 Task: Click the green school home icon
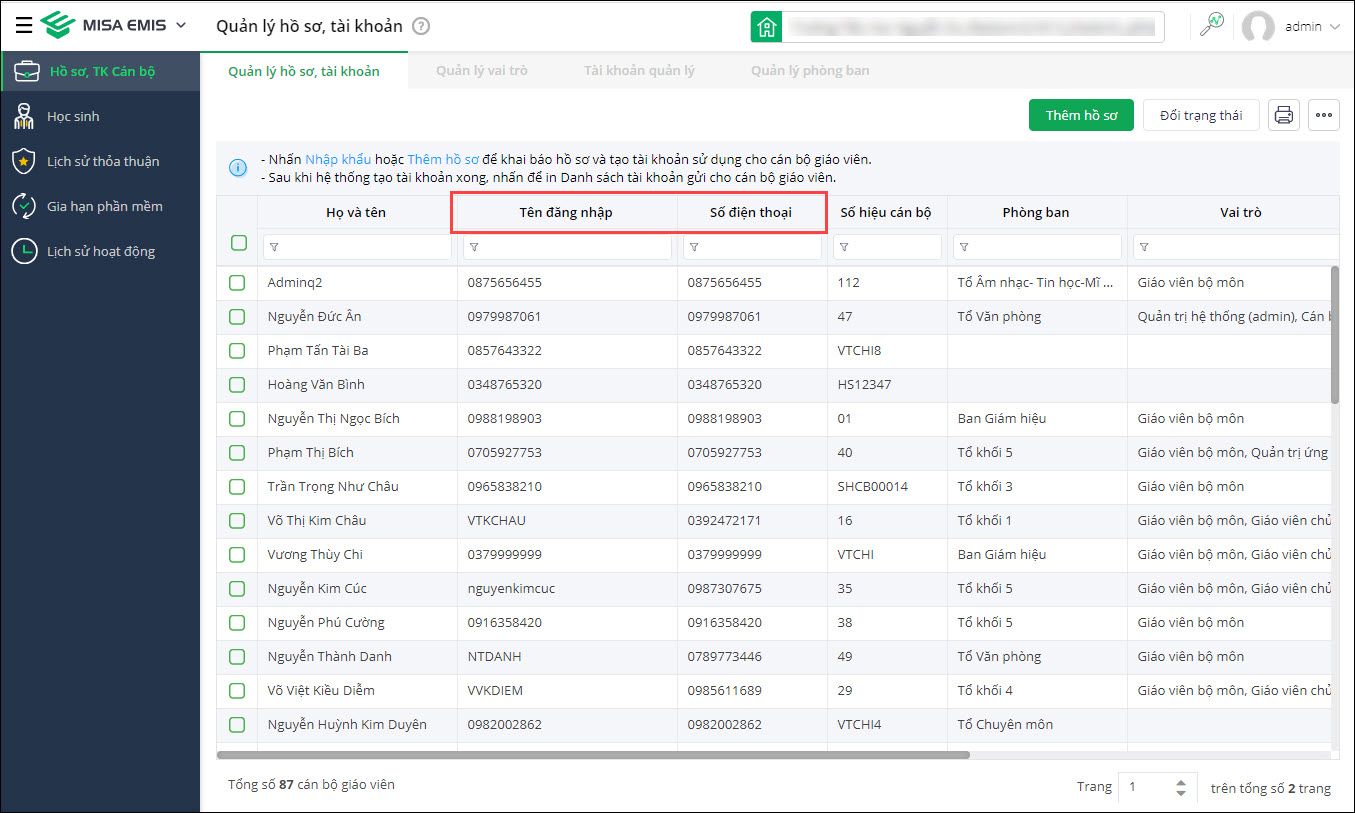[766, 27]
